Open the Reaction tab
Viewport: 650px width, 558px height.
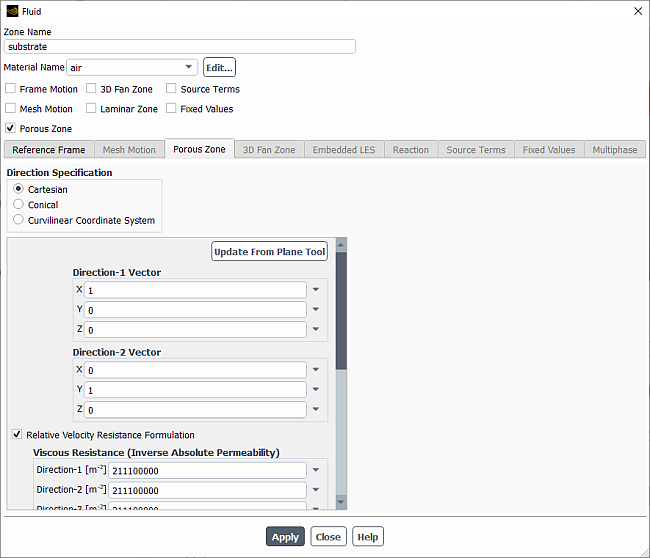click(x=411, y=150)
